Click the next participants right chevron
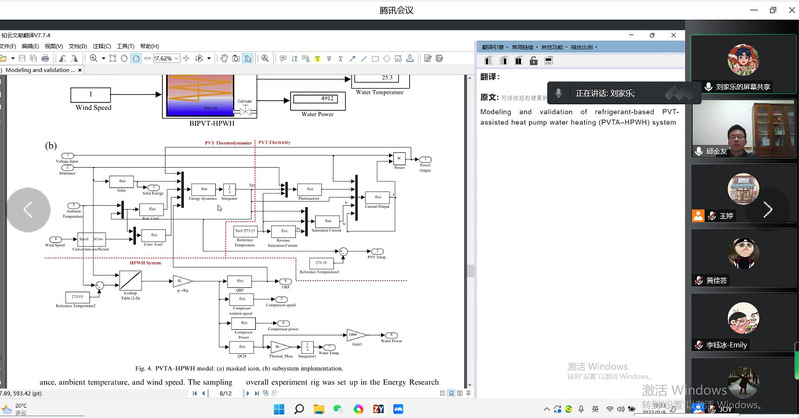Image resolution: width=799 pixels, height=418 pixels. (x=767, y=210)
